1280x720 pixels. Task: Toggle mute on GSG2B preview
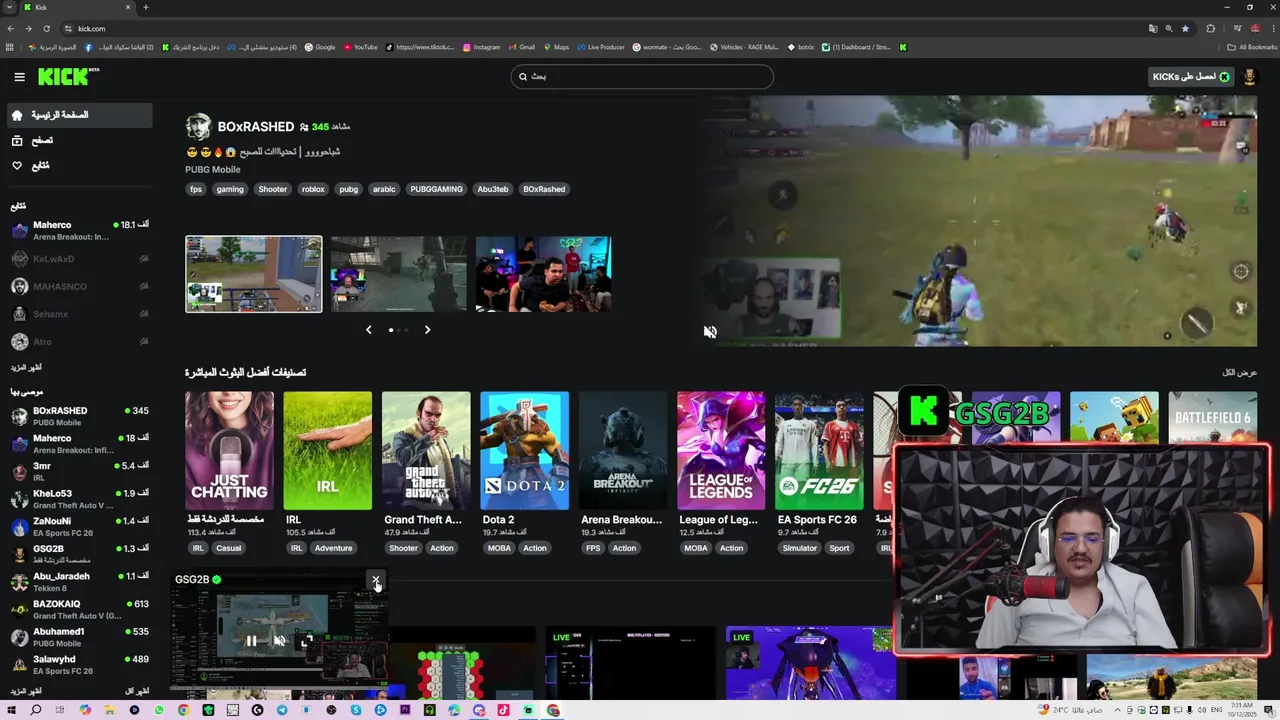tap(280, 641)
